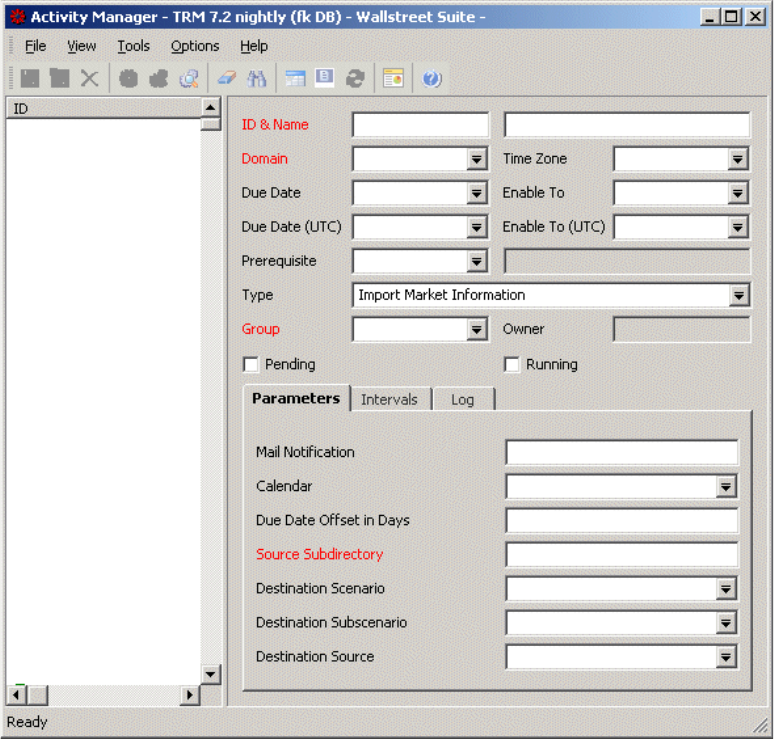Click the ID list scroll left arrow
The height and width of the screenshot is (739, 774).
16,695
